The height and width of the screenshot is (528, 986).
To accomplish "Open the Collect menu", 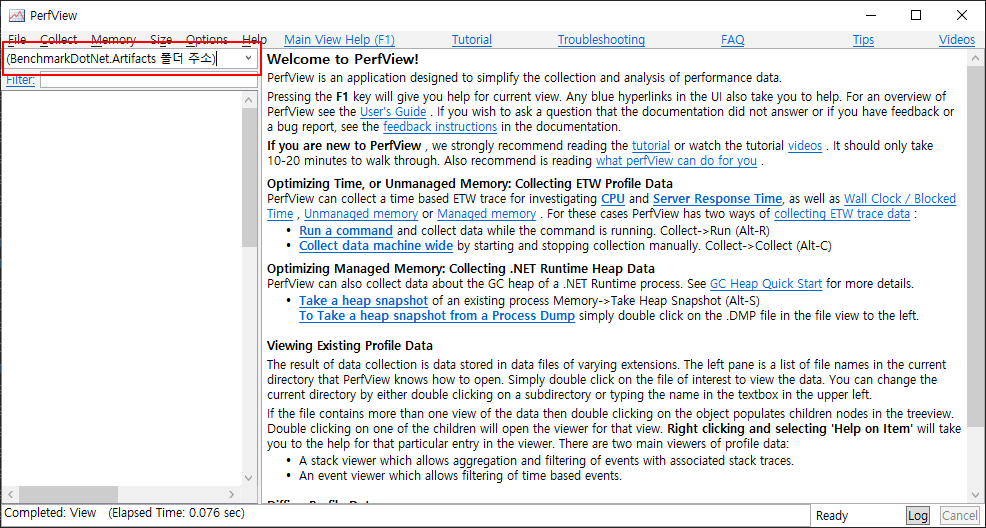I will pyautogui.click(x=58, y=40).
